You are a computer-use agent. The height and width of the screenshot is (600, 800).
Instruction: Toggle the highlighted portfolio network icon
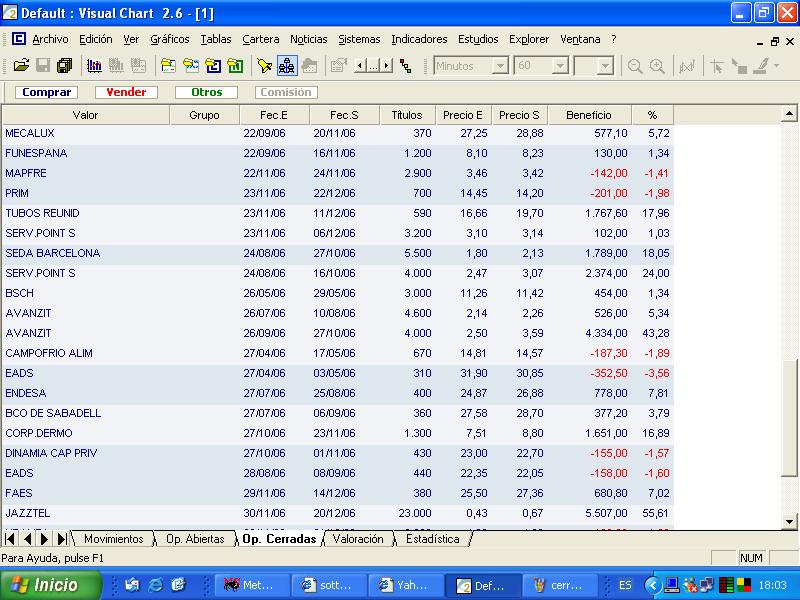287,66
